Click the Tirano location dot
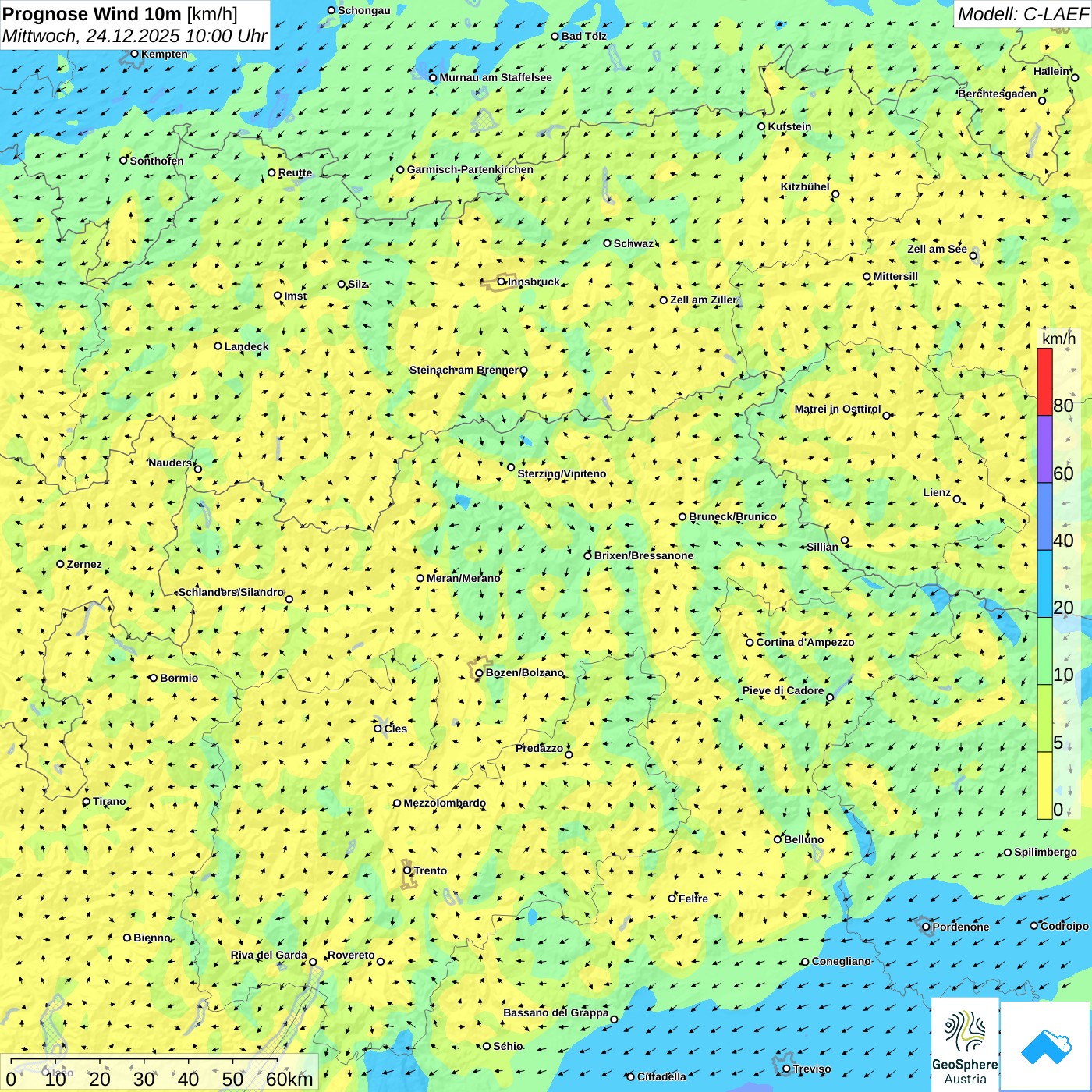1092x1092 pixels. pos(87,802)
